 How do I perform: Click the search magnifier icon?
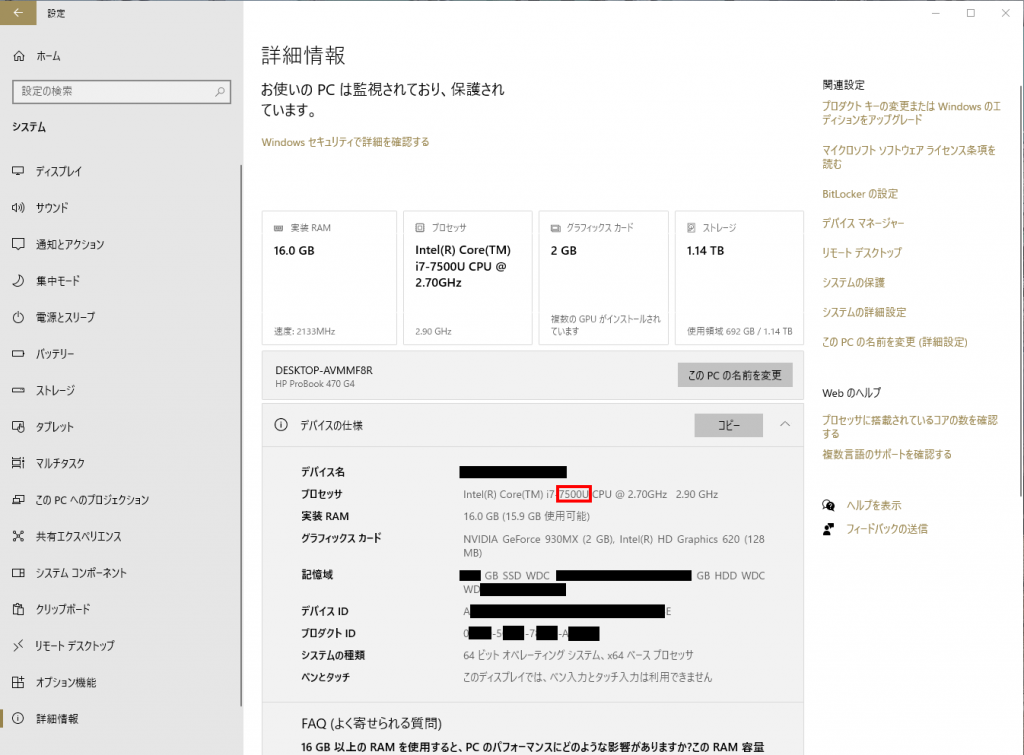(221, 91)
